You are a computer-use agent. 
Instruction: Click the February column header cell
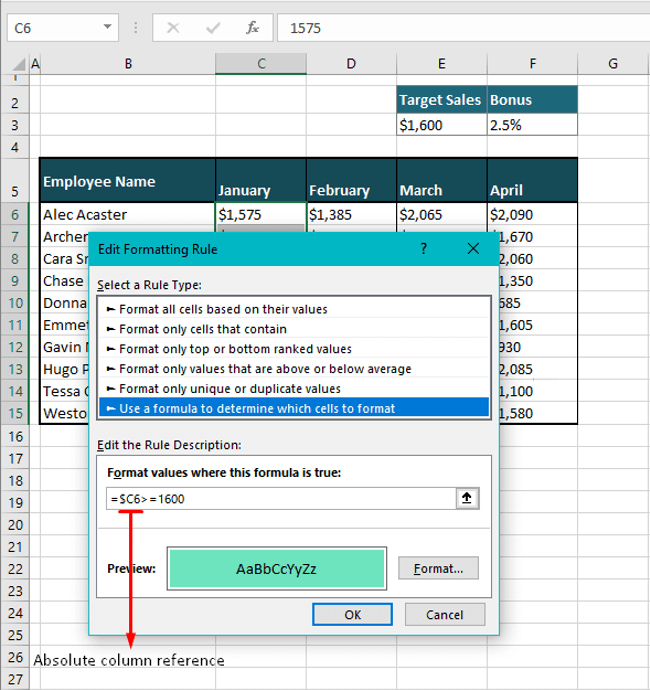(x=351, y=180)
